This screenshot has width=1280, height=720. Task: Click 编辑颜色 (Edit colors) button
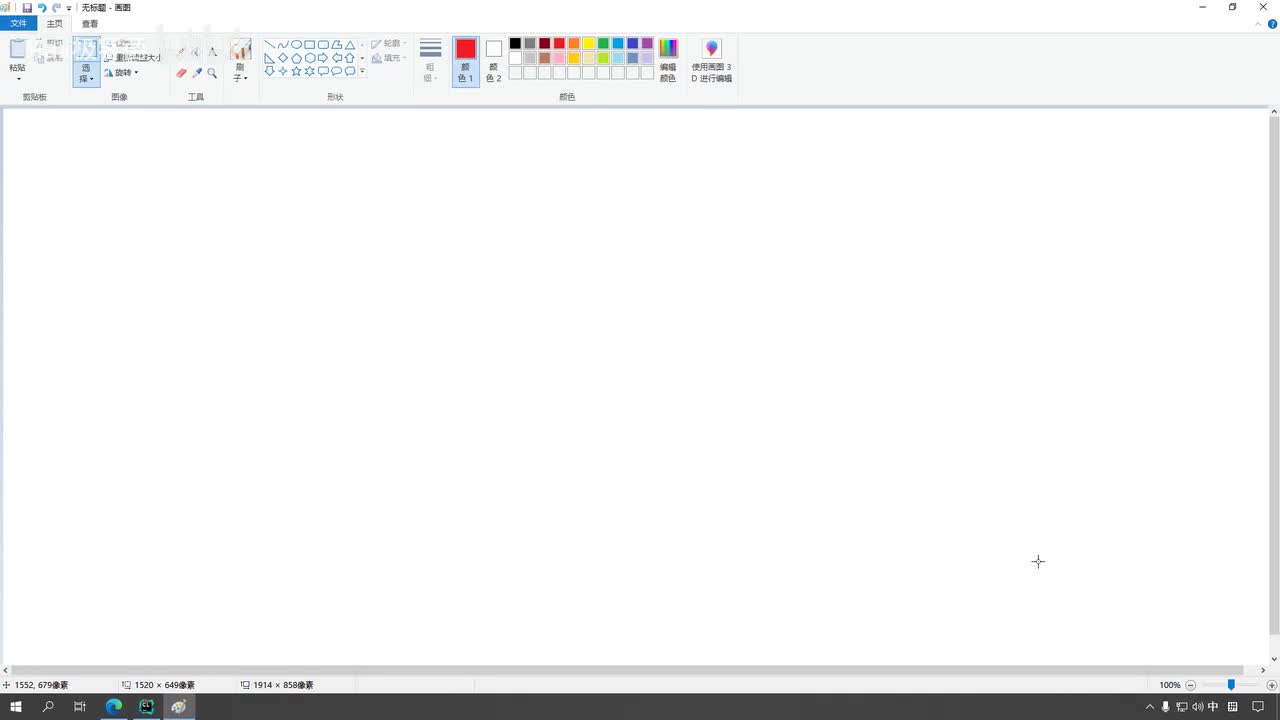pyautogui.click(x=668, y=61)
